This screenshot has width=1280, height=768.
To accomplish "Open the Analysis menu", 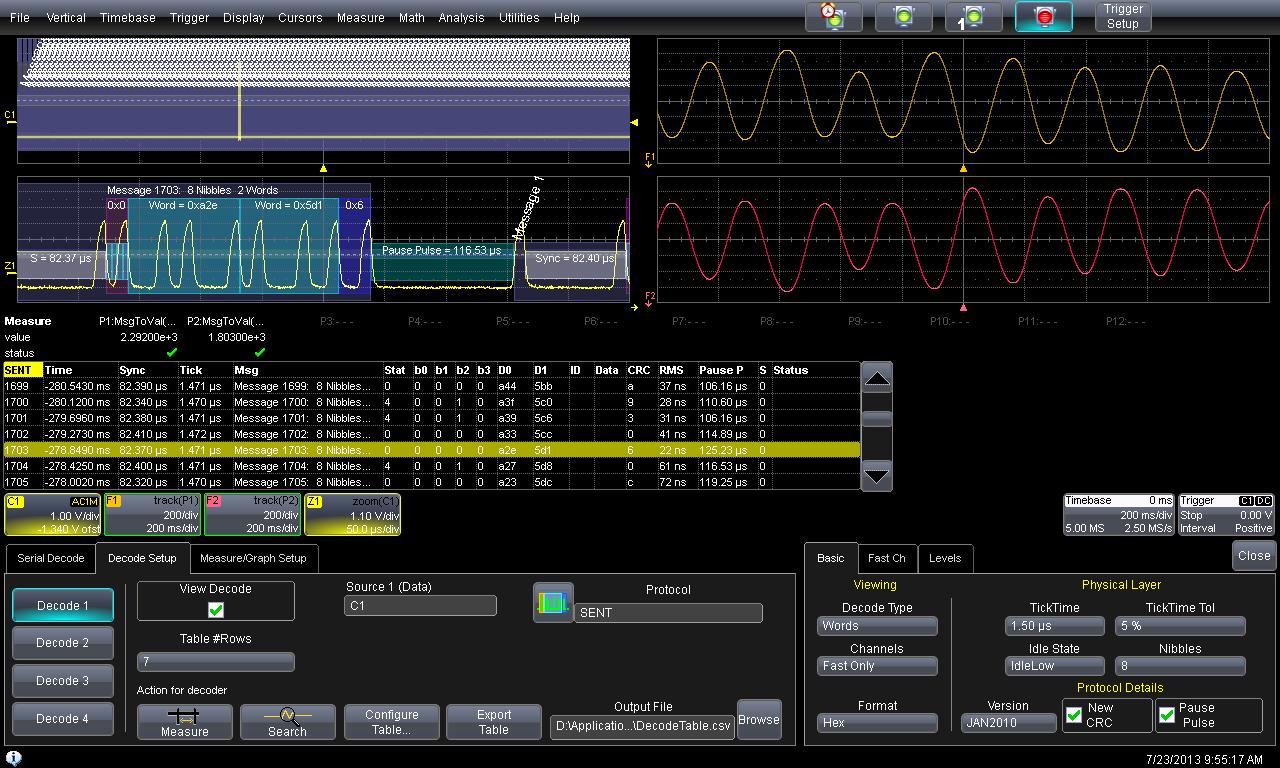I will (x=461, y=18).
